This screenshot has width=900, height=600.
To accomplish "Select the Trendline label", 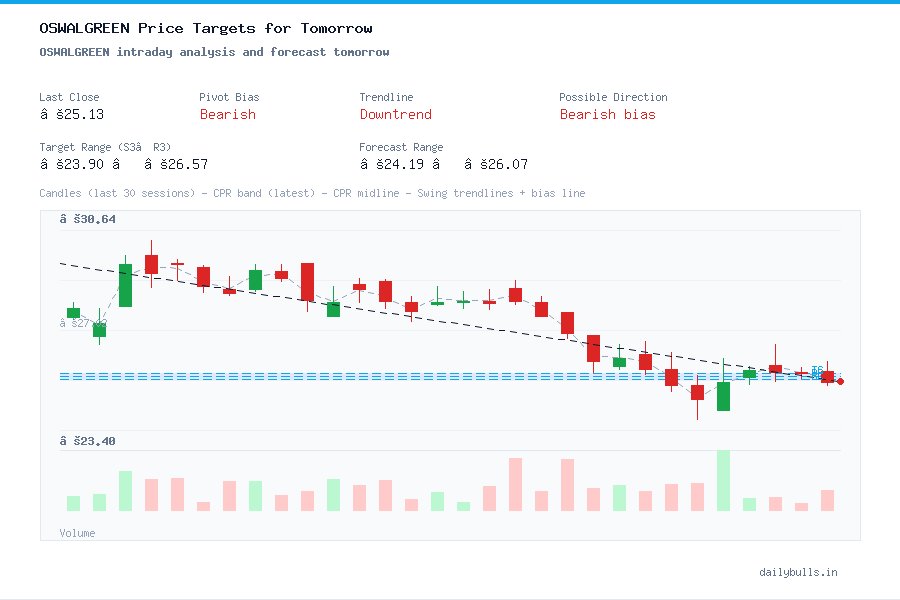I will click(x=386, y=97).
